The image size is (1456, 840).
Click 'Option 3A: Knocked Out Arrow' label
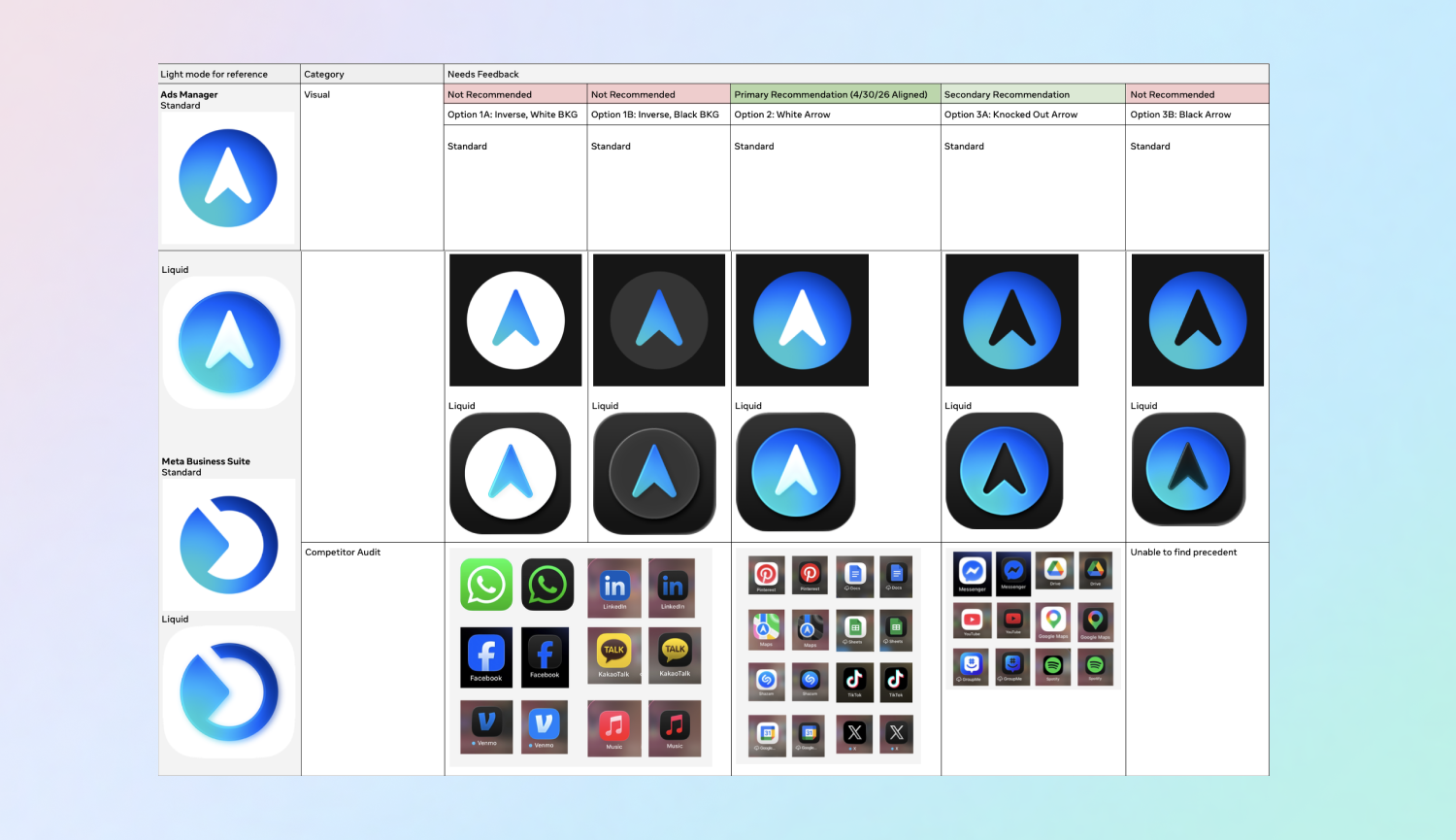(1011, 115)
